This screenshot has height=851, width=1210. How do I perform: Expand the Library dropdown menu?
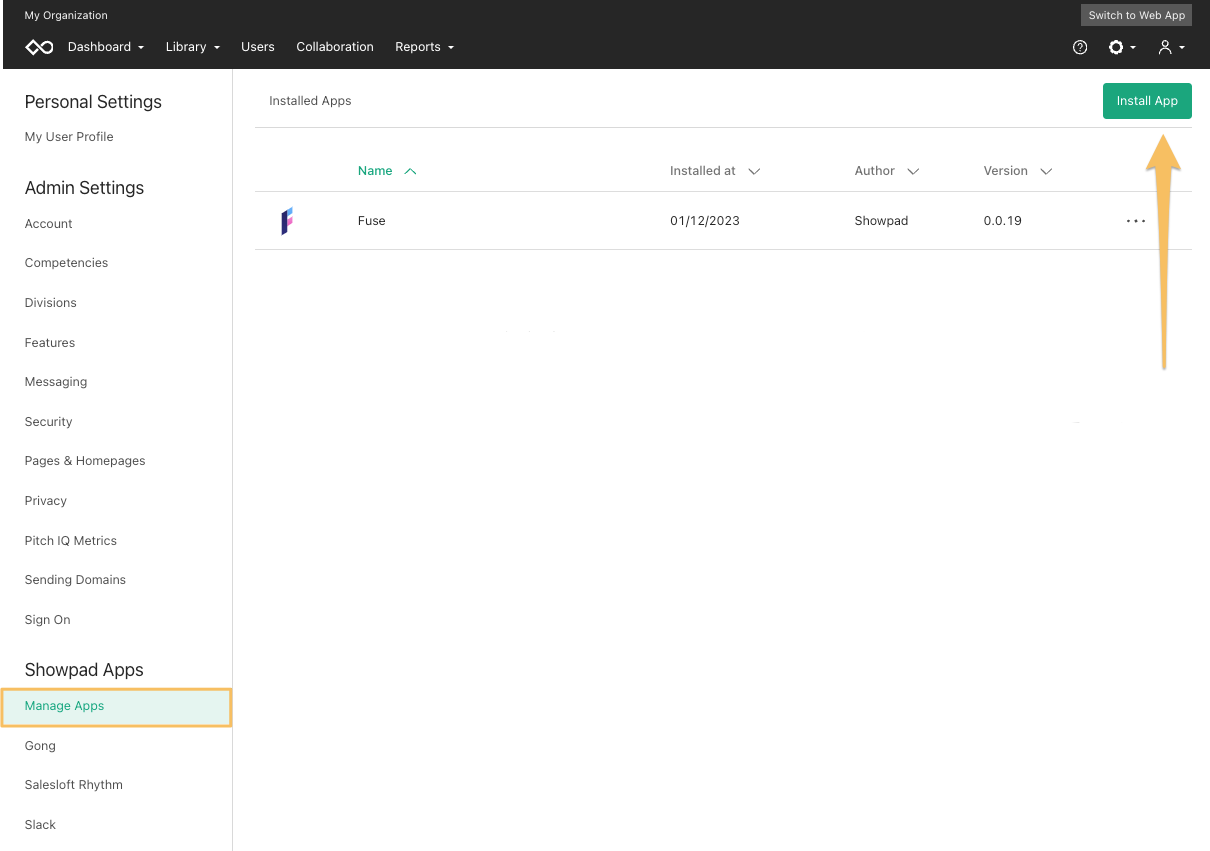193,47
